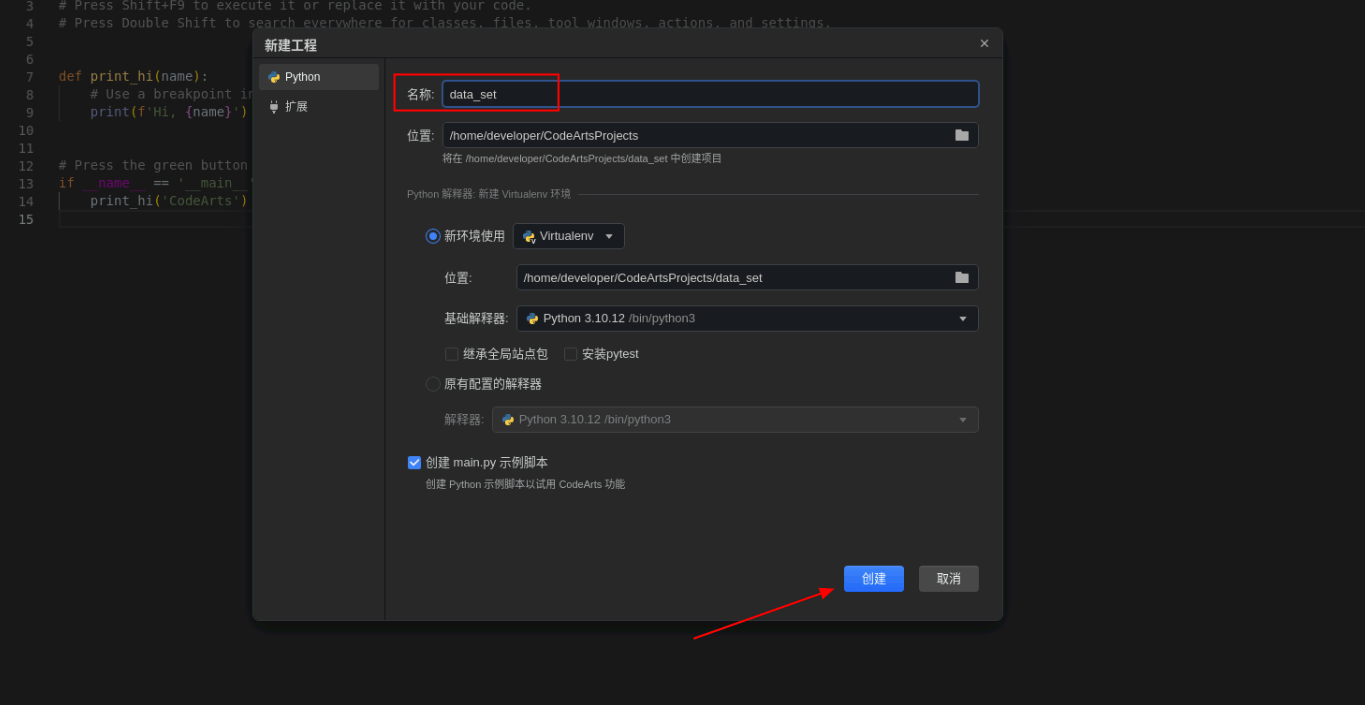Screen dimensions: 1365x705
Task: Close the 新建工程 dialog
Action: coord(984,43)
